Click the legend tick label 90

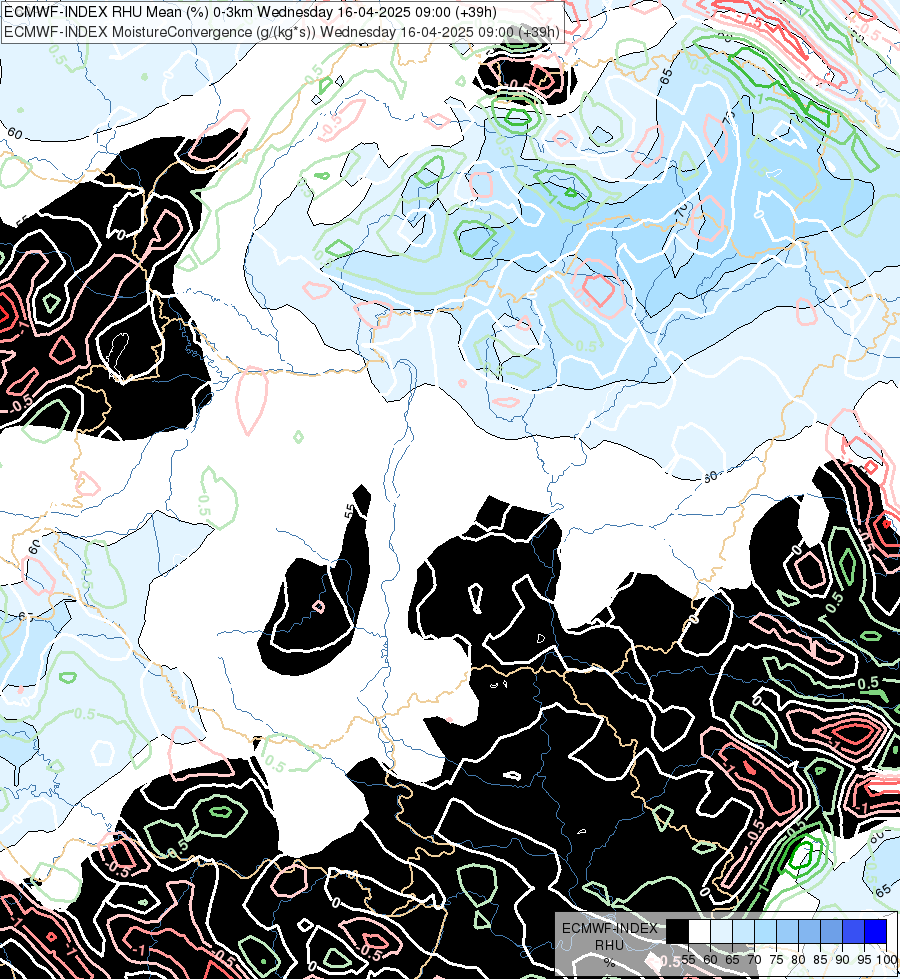coord(843,960)
